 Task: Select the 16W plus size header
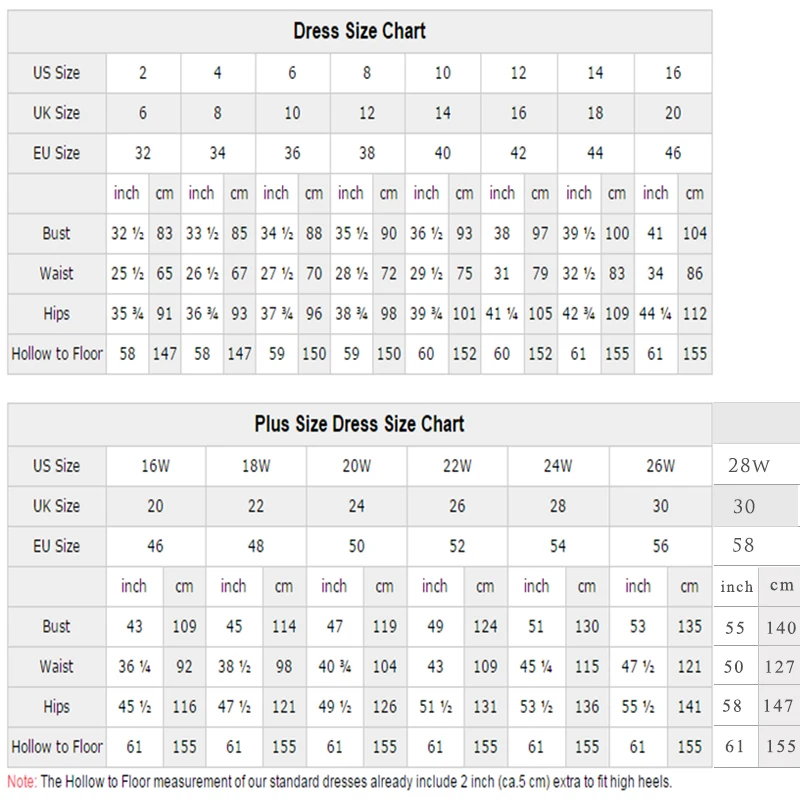click(156, 466)
